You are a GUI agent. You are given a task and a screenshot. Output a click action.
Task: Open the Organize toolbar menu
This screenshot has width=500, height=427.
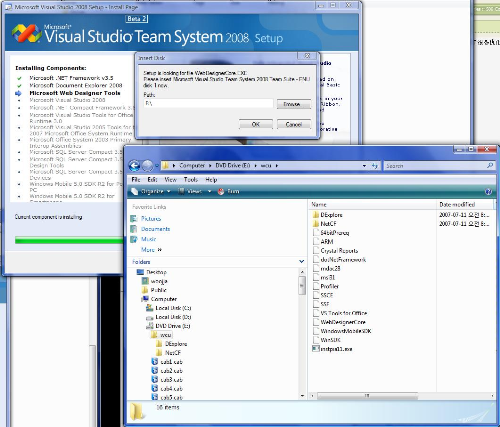(151, 191)
